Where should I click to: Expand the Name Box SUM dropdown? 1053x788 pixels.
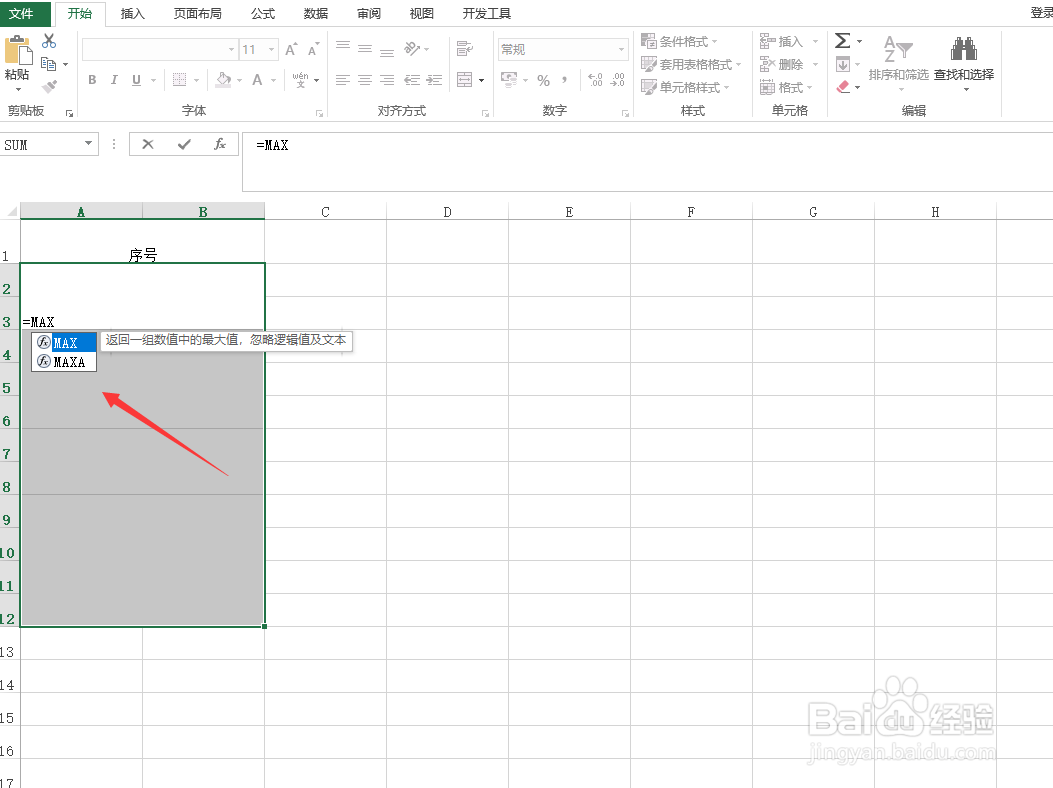pos(88,144)
